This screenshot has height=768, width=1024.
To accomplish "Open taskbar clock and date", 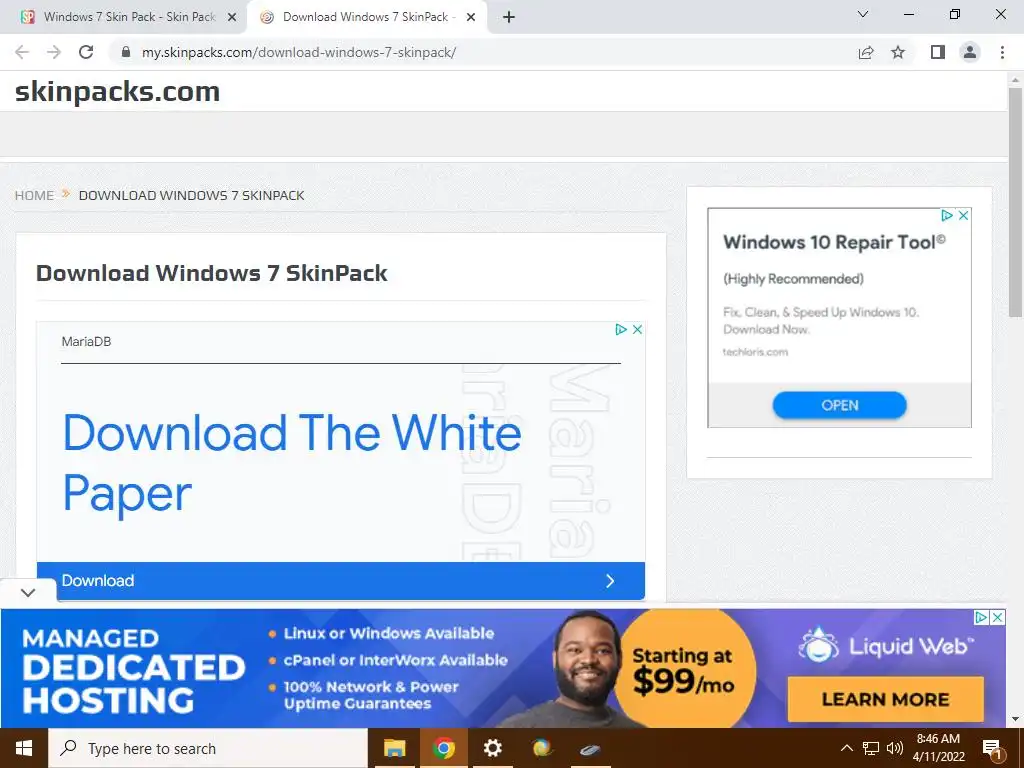I will tap(938, 748).
